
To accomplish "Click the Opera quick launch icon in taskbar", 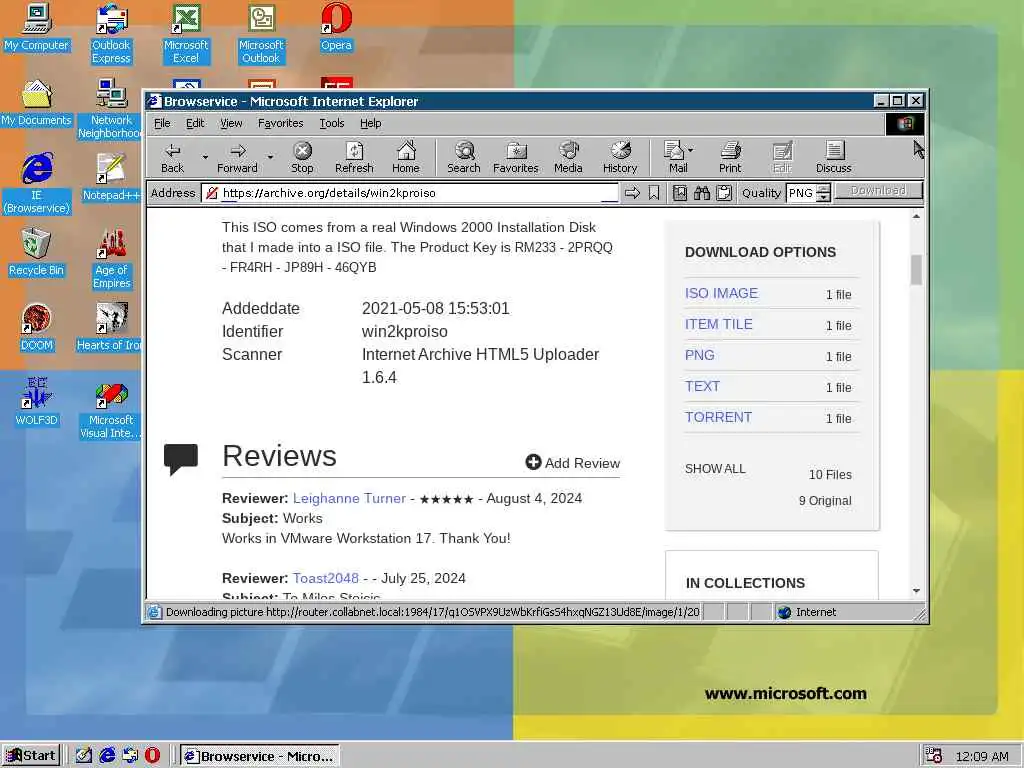I will (x=152, y=756).
